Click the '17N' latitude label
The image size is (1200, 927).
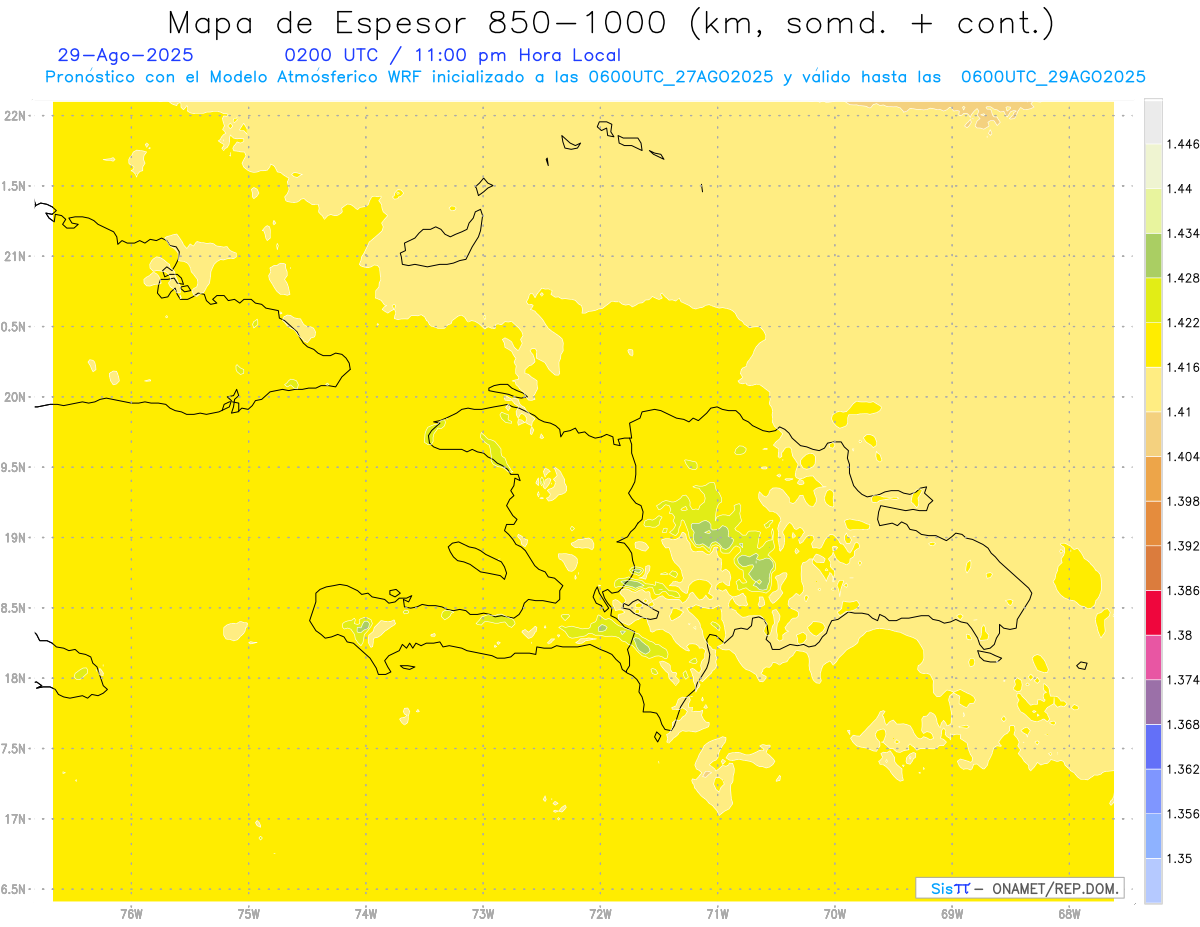17,819
